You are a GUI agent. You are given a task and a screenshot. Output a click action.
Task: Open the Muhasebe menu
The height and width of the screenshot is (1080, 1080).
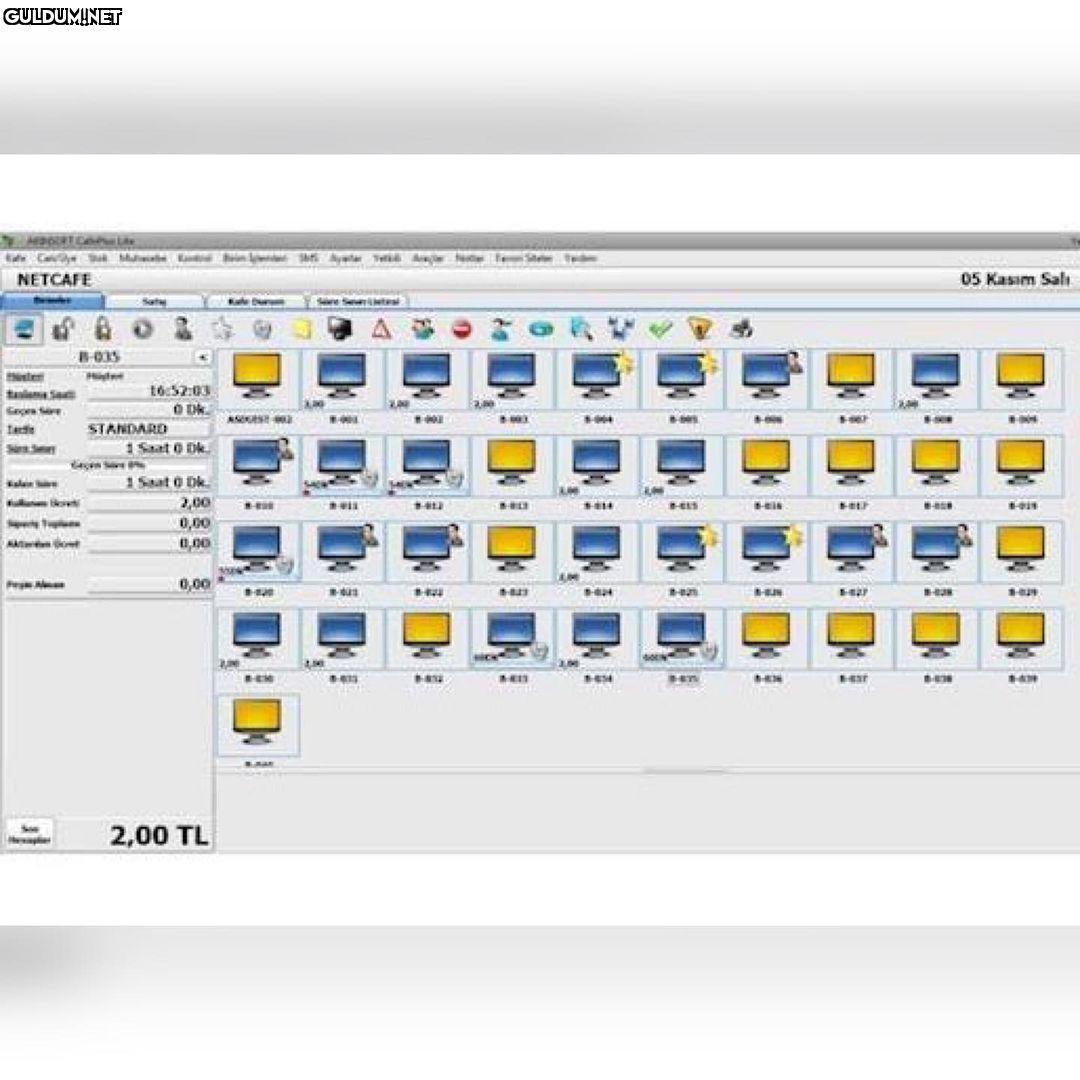142,258
